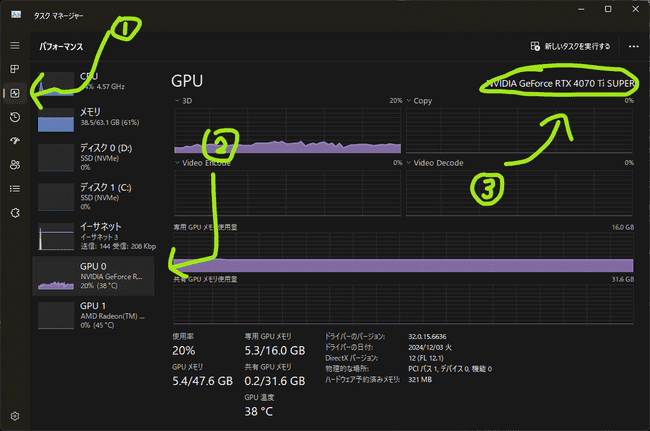Click the Video Decode graph area

pyautogui.click(x=519, y=193)
